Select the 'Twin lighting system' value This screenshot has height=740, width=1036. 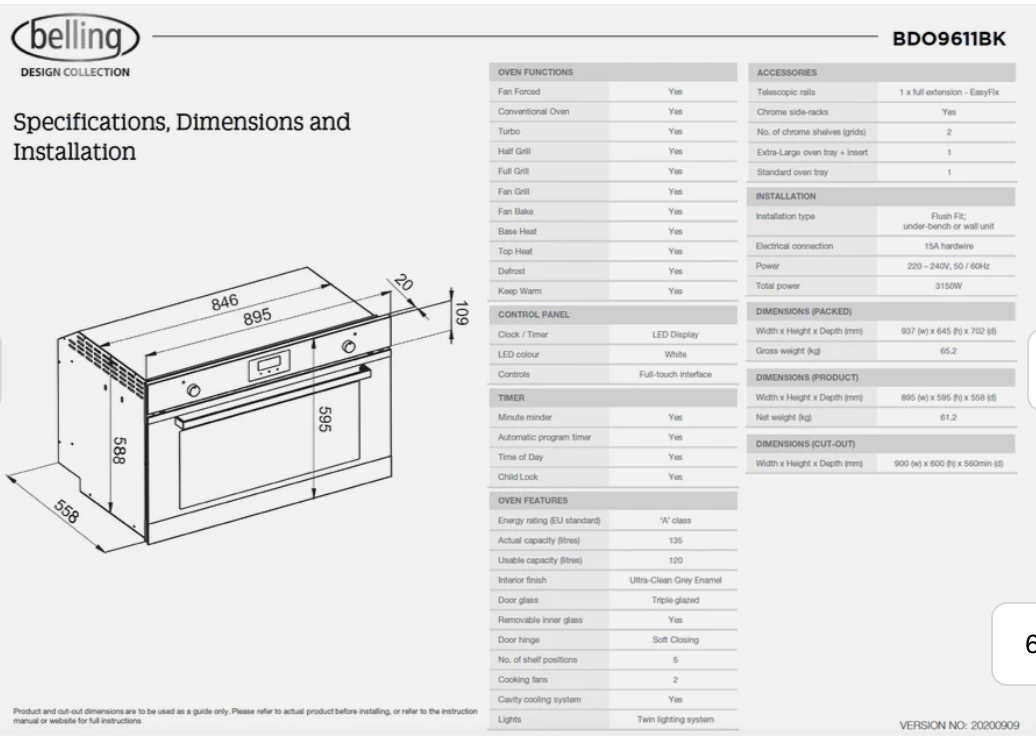click(675, 719)
